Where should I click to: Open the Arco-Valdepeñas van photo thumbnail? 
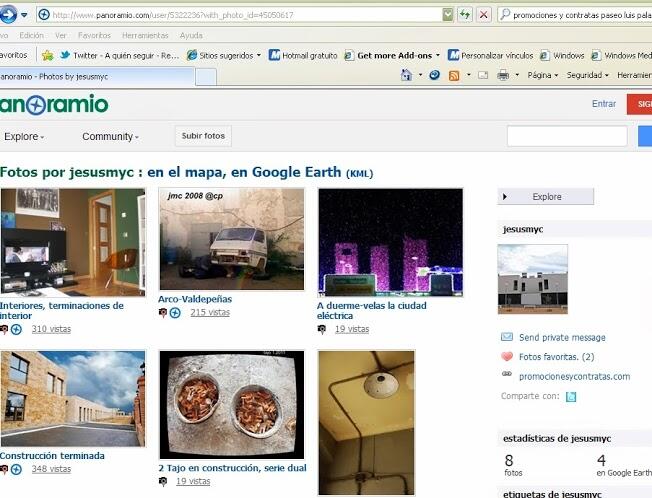tap(232, 239)
